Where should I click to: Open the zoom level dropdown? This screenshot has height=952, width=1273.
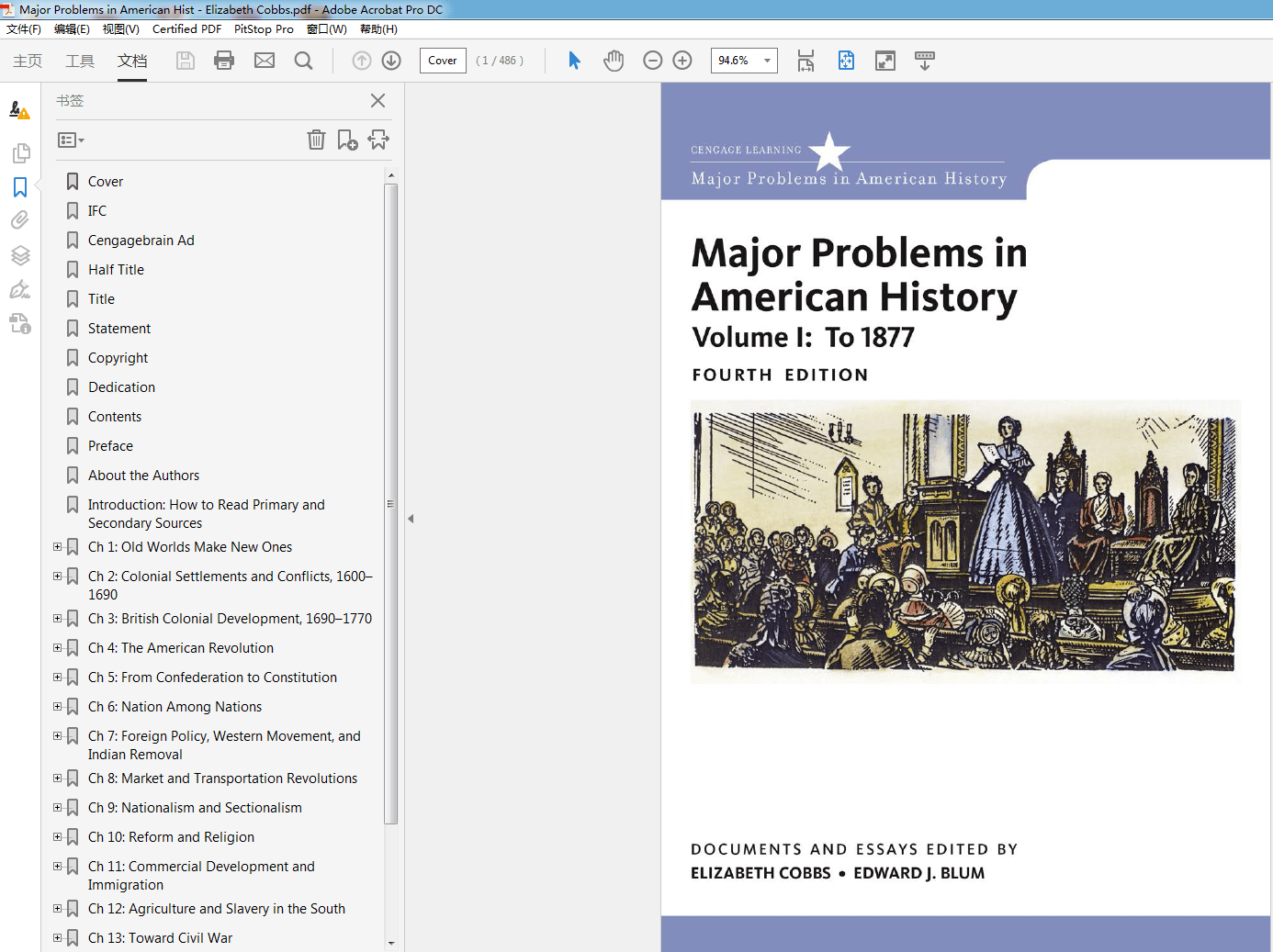[x=767, y=60]
